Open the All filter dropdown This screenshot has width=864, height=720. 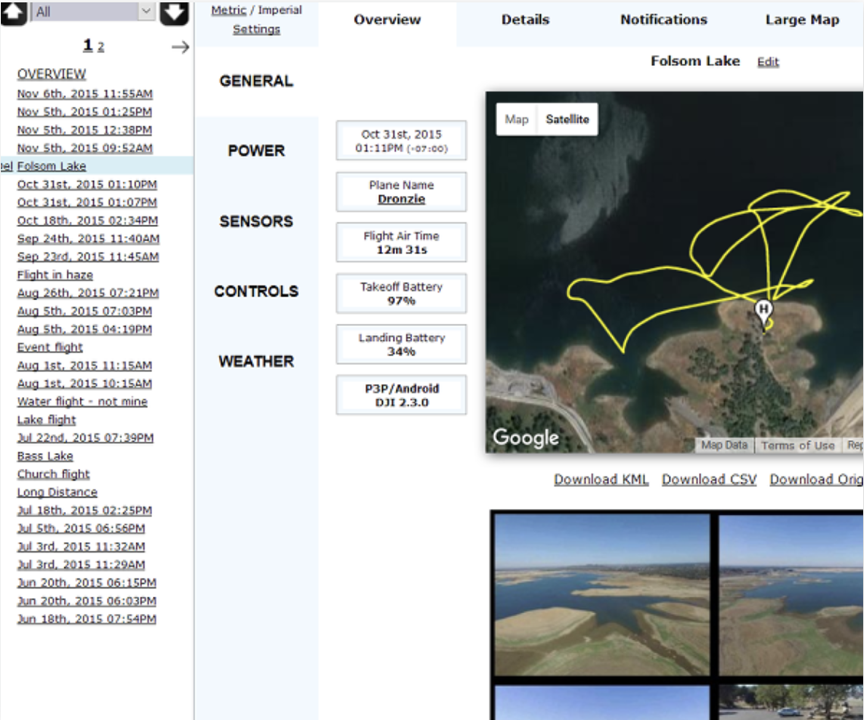[x=93, y=12]
